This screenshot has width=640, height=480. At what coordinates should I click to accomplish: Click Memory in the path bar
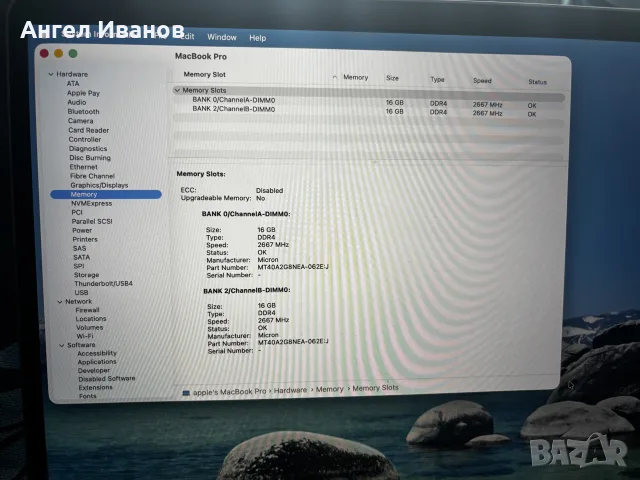click(329, 389)
